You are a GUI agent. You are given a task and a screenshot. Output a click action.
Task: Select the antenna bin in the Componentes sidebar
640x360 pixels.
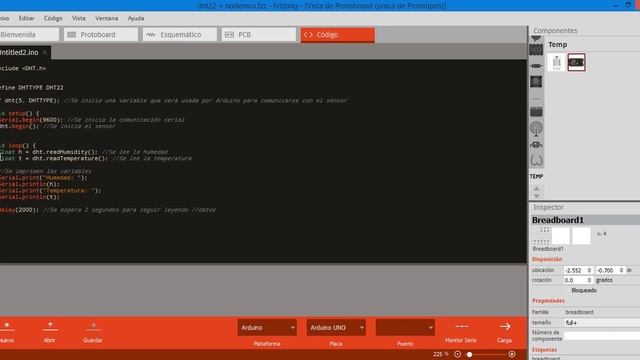[x=536, y=129]
